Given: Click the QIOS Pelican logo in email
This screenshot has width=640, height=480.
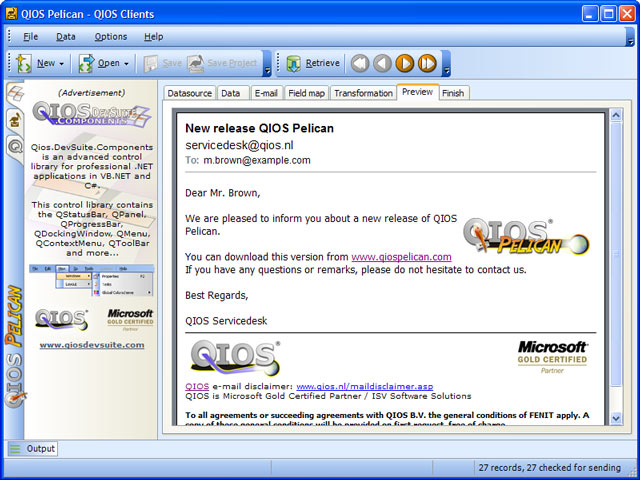Looking at the screenshot, I should [526, 237].
